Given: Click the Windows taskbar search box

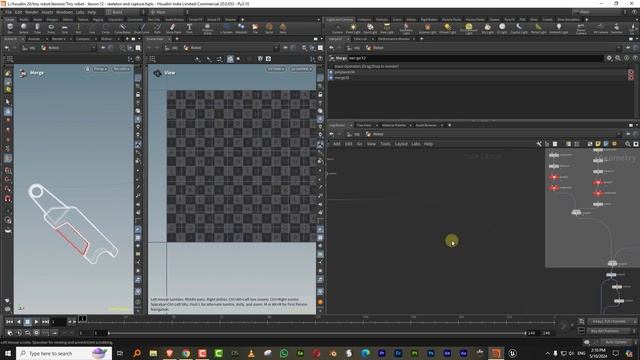Looking at the screenshot, I should point(64,353).
